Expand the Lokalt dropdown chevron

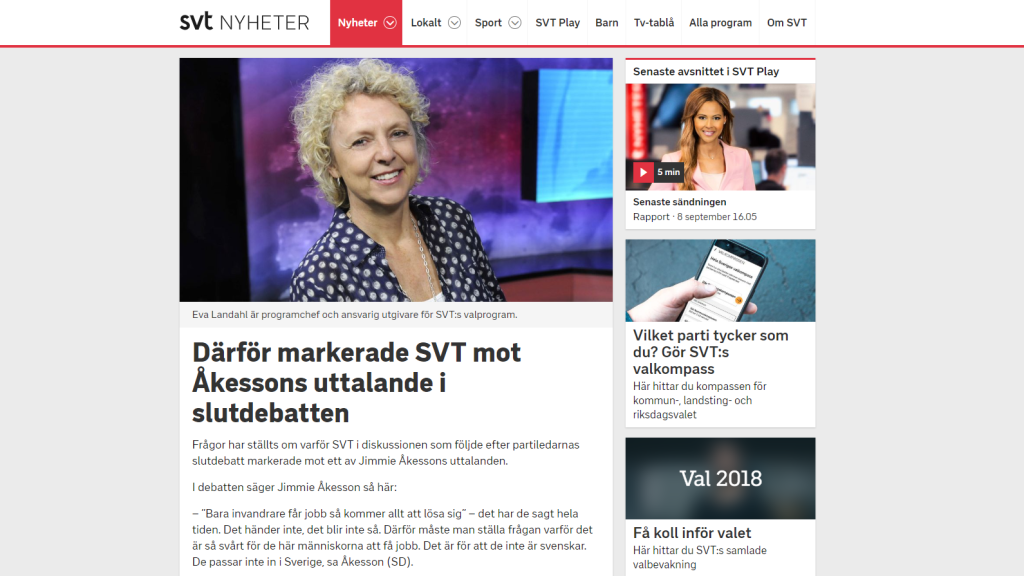[455, 23]
